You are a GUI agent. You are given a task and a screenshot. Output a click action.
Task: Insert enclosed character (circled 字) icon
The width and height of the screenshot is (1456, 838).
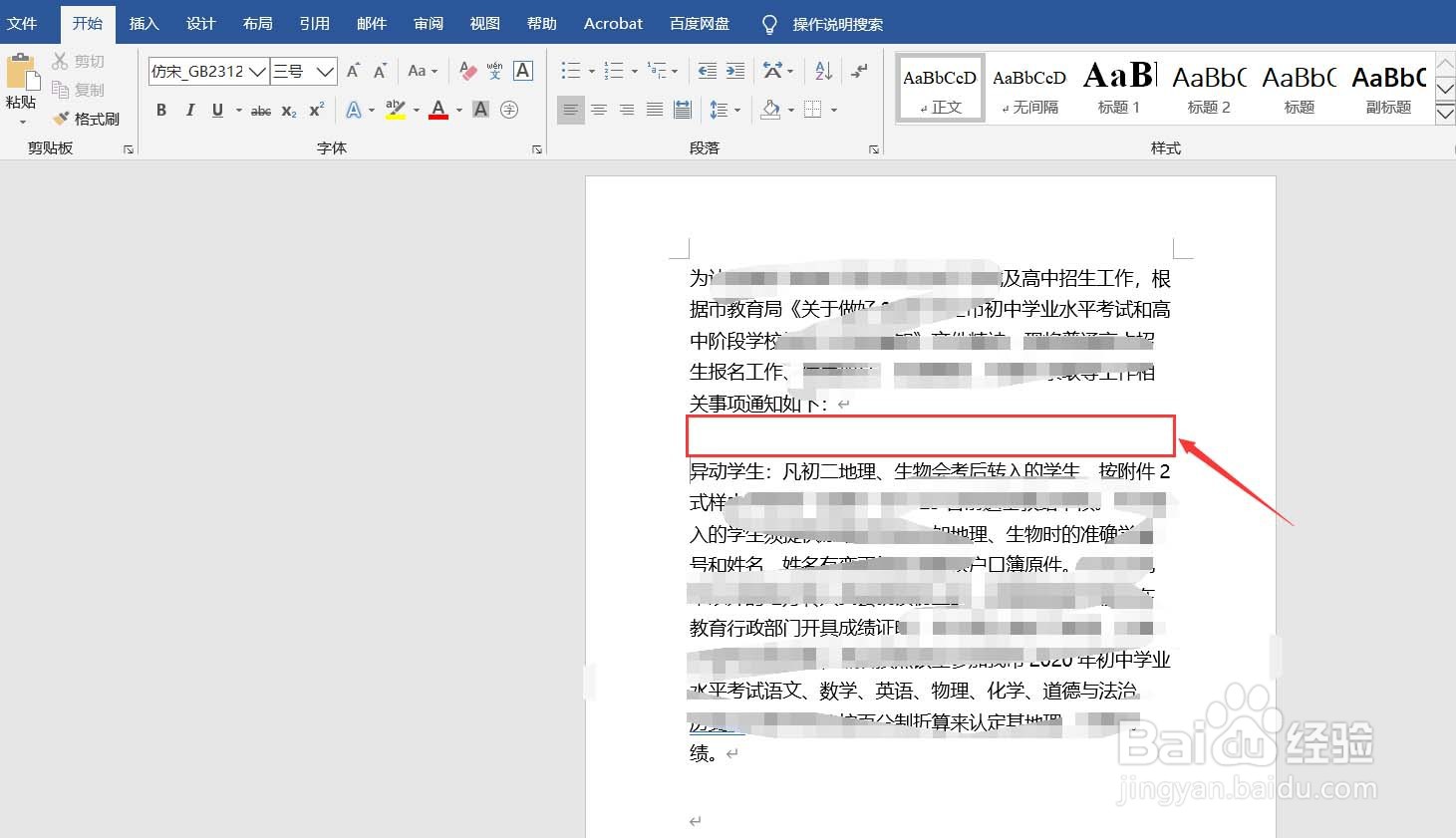pos(509,110)
